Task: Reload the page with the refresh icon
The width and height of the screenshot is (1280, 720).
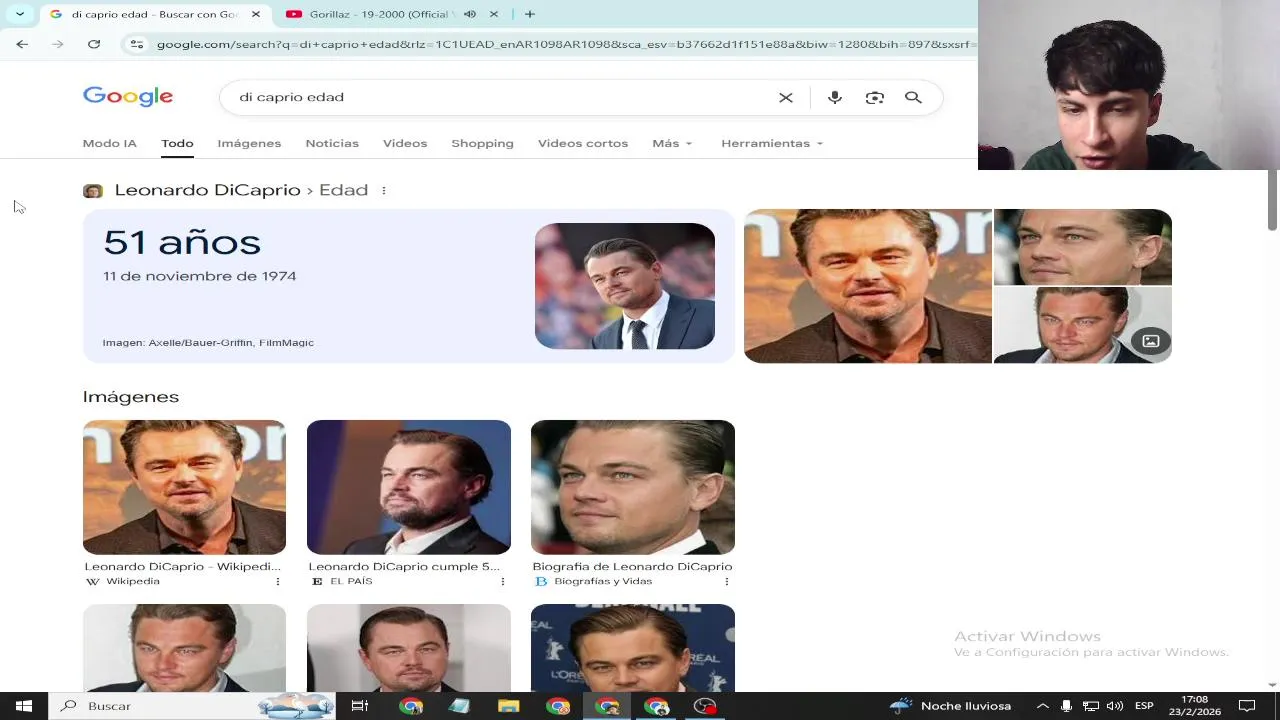Action: 94,44
